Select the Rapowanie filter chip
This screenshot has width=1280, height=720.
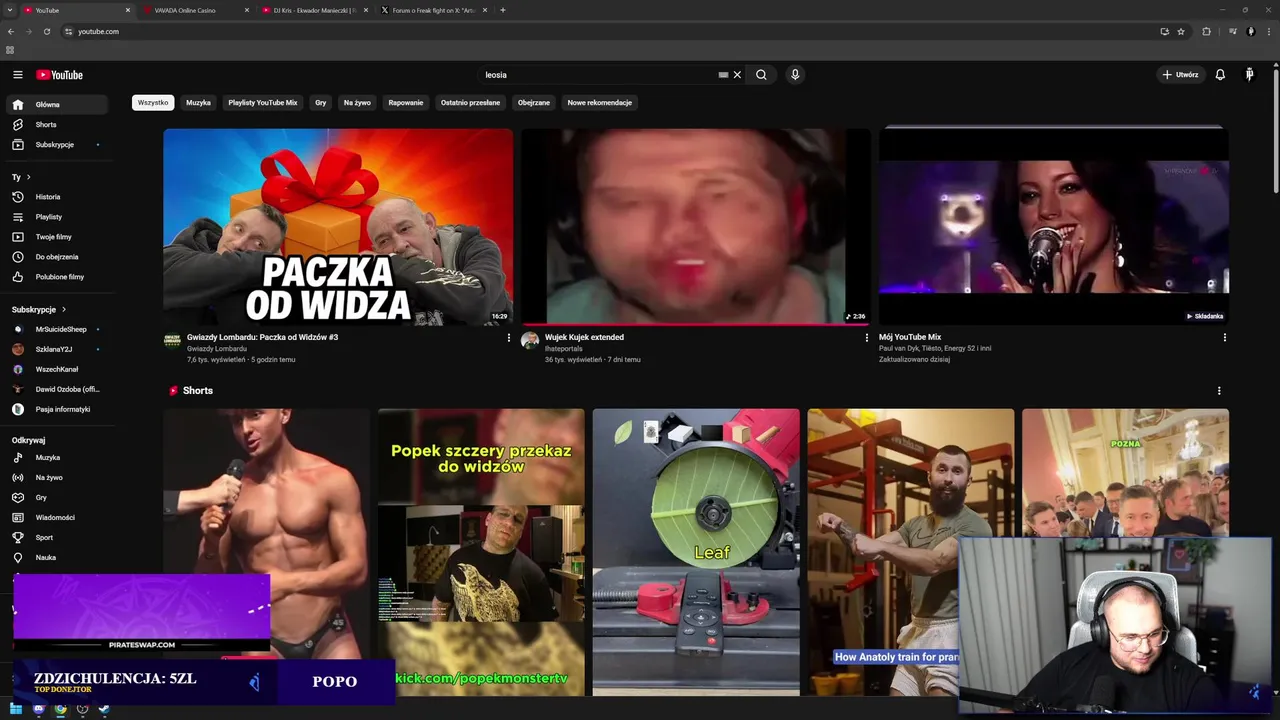(x=406, y=103)
